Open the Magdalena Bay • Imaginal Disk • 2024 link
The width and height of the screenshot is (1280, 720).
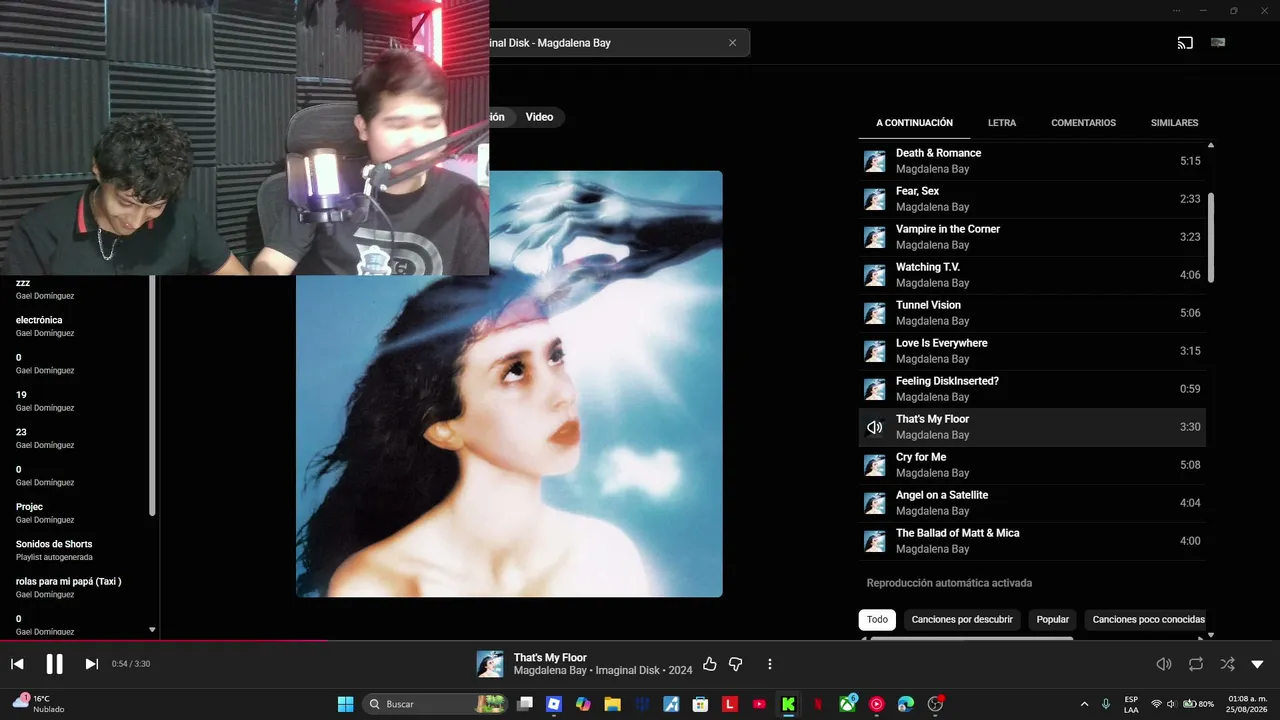(x=603, y=671)
